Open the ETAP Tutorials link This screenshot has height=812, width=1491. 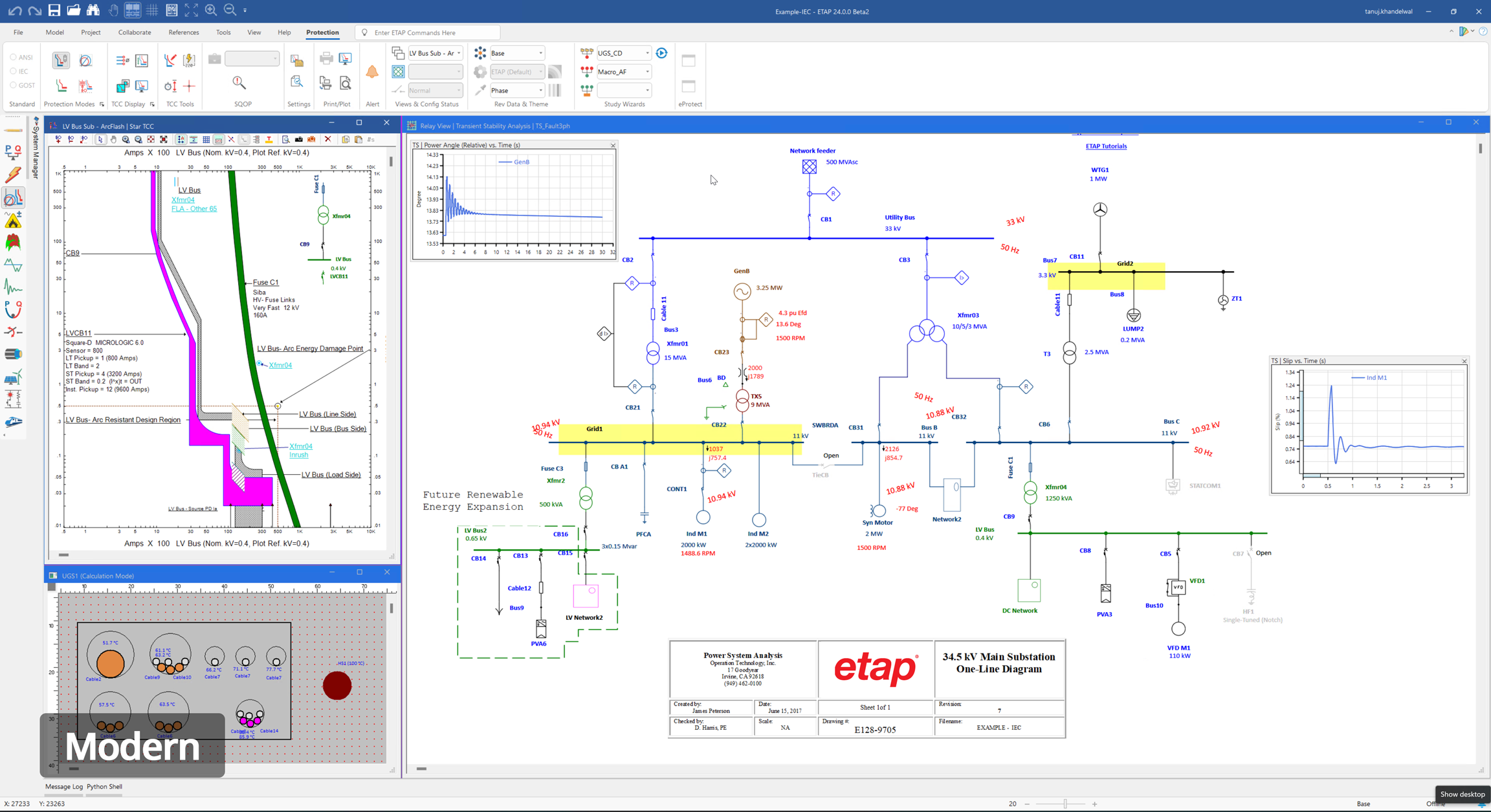coord(1106,146)
